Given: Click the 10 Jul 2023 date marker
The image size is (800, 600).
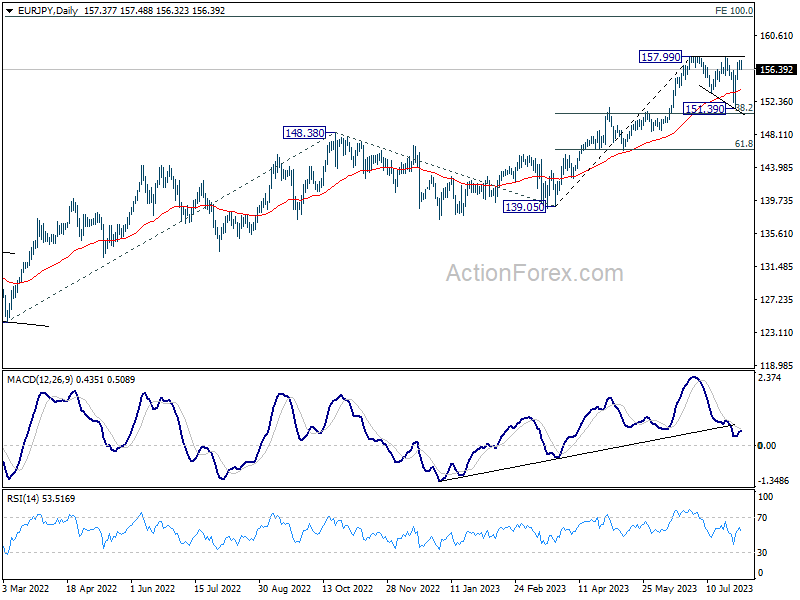Looking at the screenshot, I should (x=730, y=588).
